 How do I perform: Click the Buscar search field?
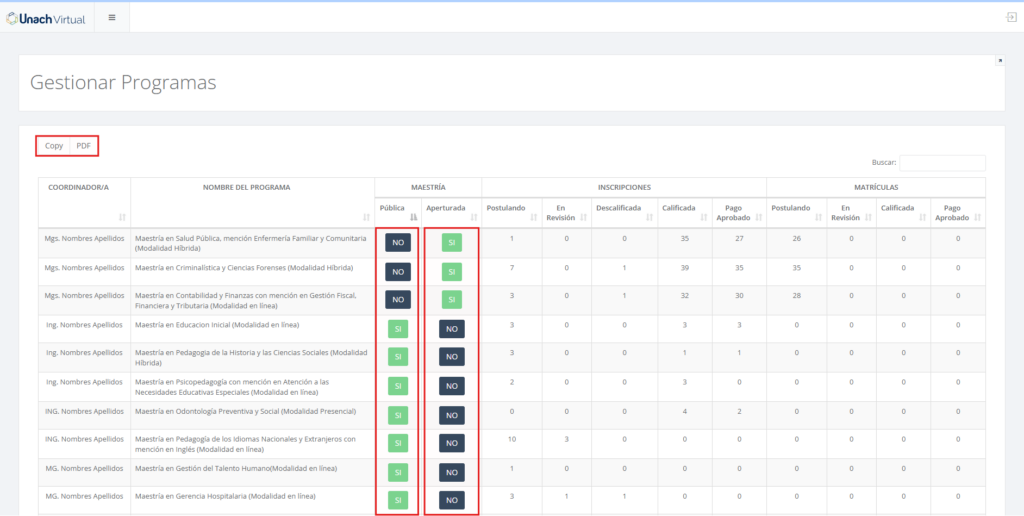pyautogui.click(x=942, y=163)
